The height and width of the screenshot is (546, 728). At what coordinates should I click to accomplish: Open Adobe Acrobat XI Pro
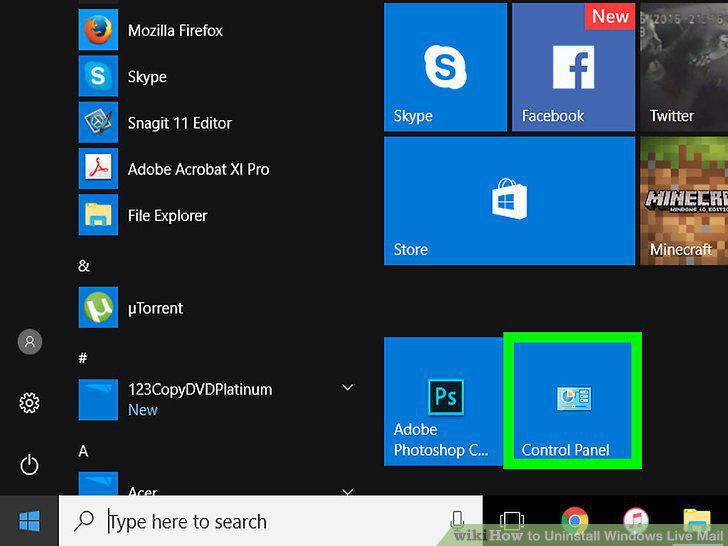pyautogui.click(x=214, y=169)
